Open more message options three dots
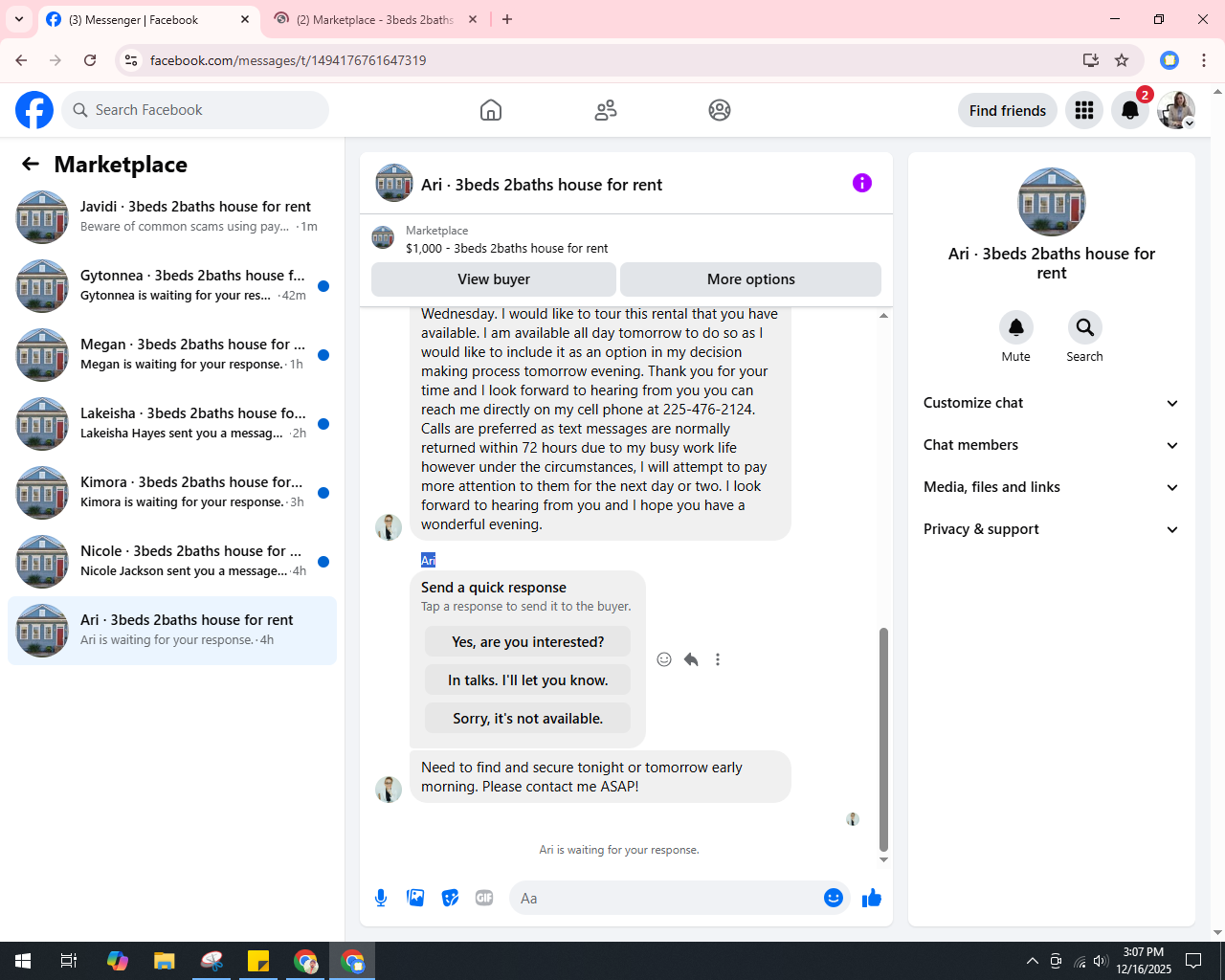The image size is (1225, 980). 718,659
